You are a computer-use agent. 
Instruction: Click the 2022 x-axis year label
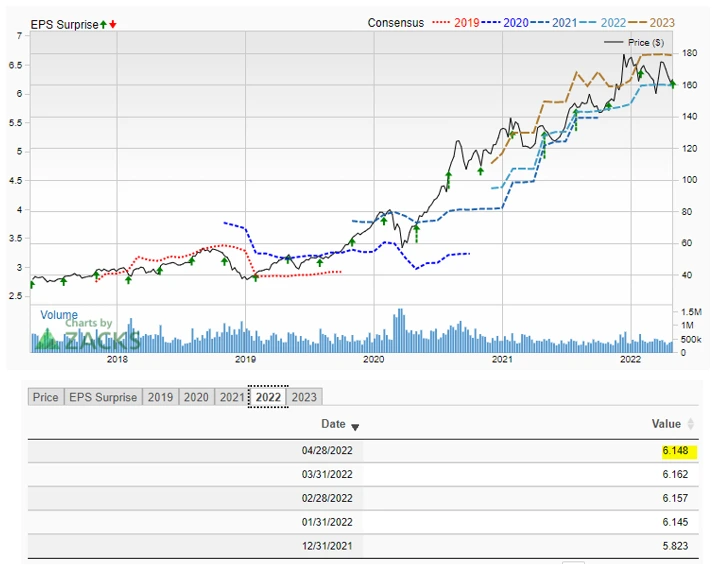point(631,359)
